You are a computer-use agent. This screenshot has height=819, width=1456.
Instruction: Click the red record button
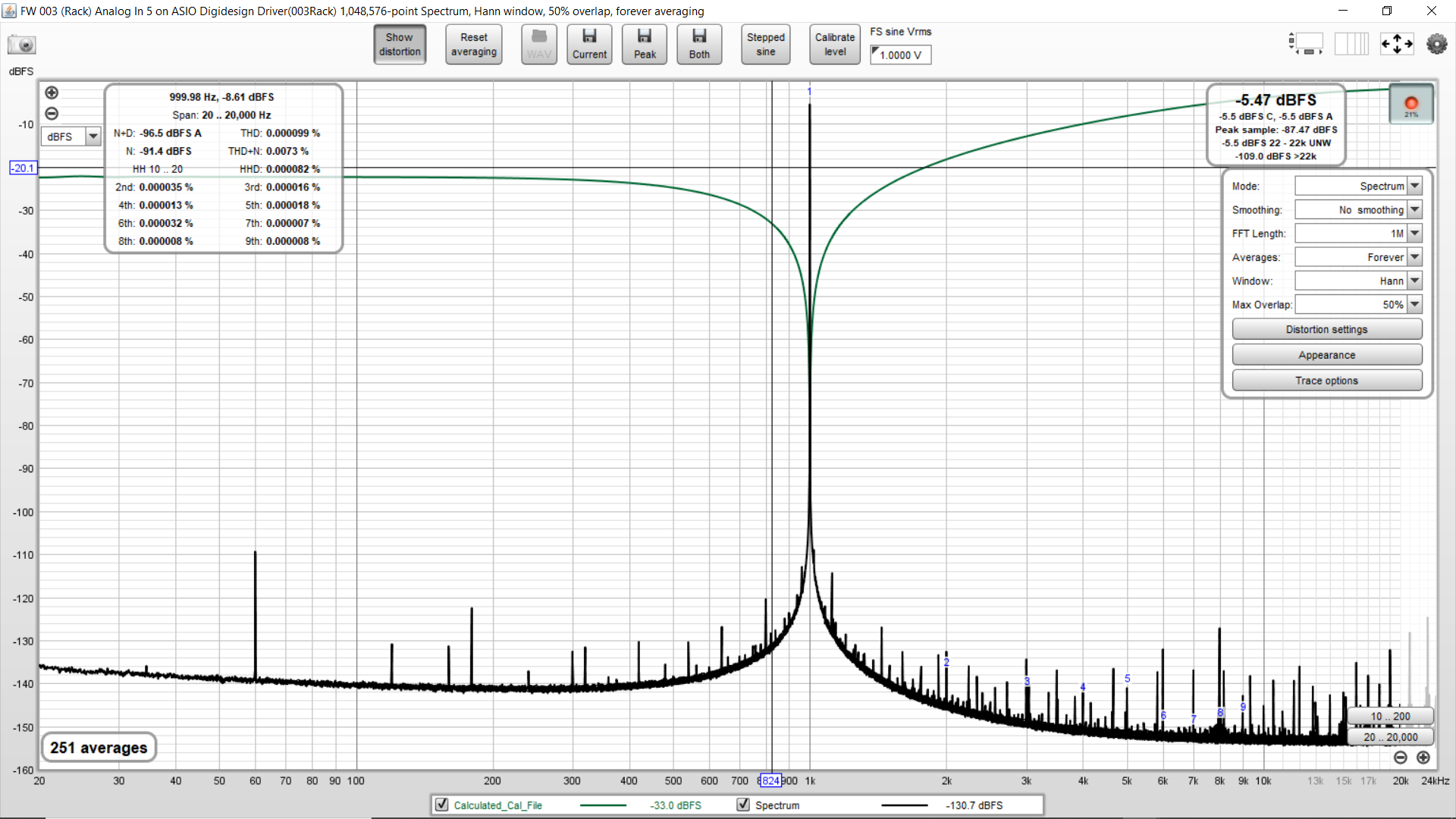click(x=1410, y=104)
